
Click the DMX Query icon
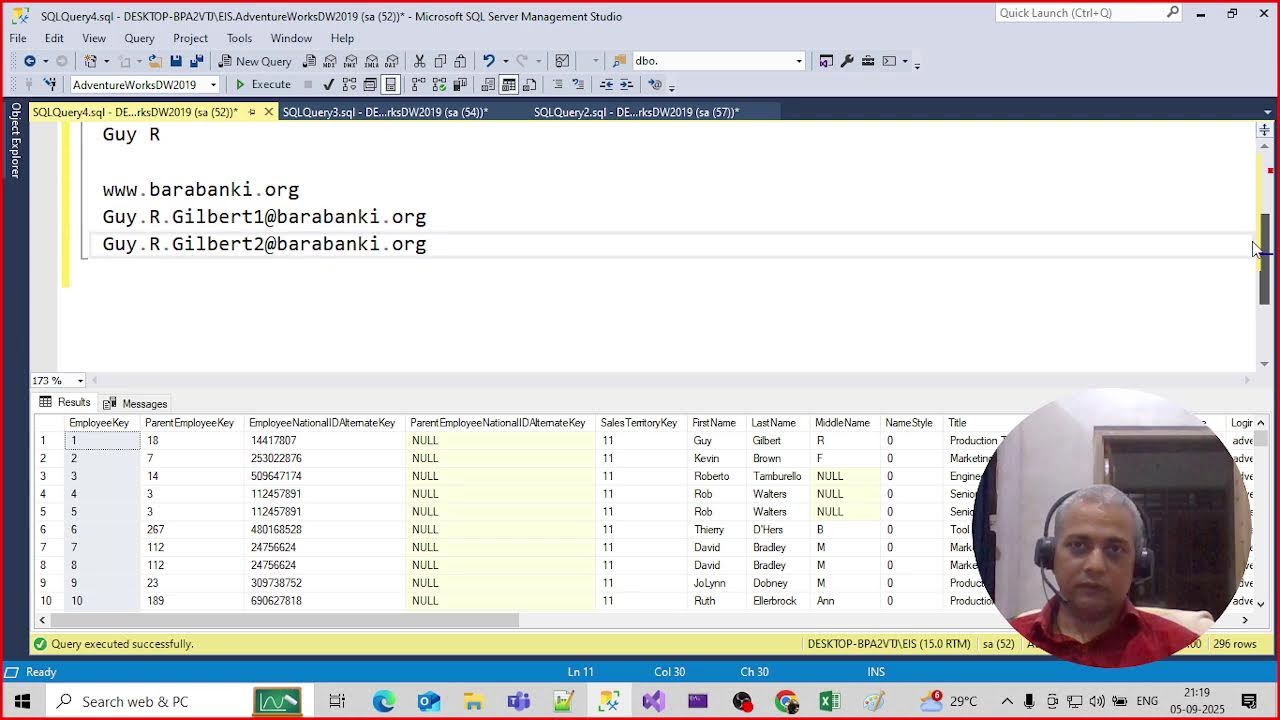350,61
